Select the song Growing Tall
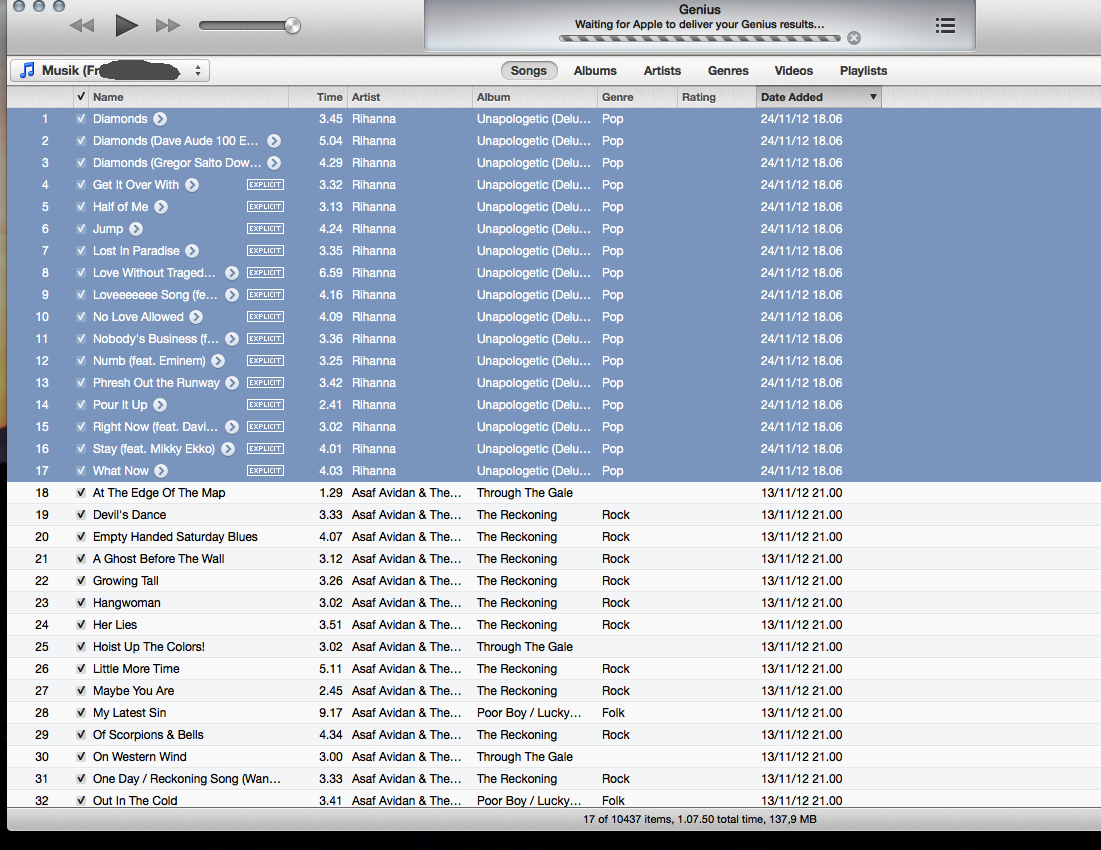The width and height of the screenshot is (1101, 850). [x=126, y=580]
